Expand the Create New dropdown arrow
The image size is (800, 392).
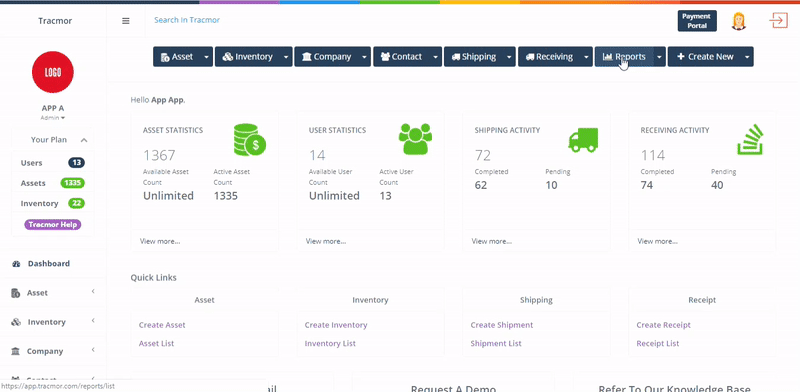[x=747, y=57]
